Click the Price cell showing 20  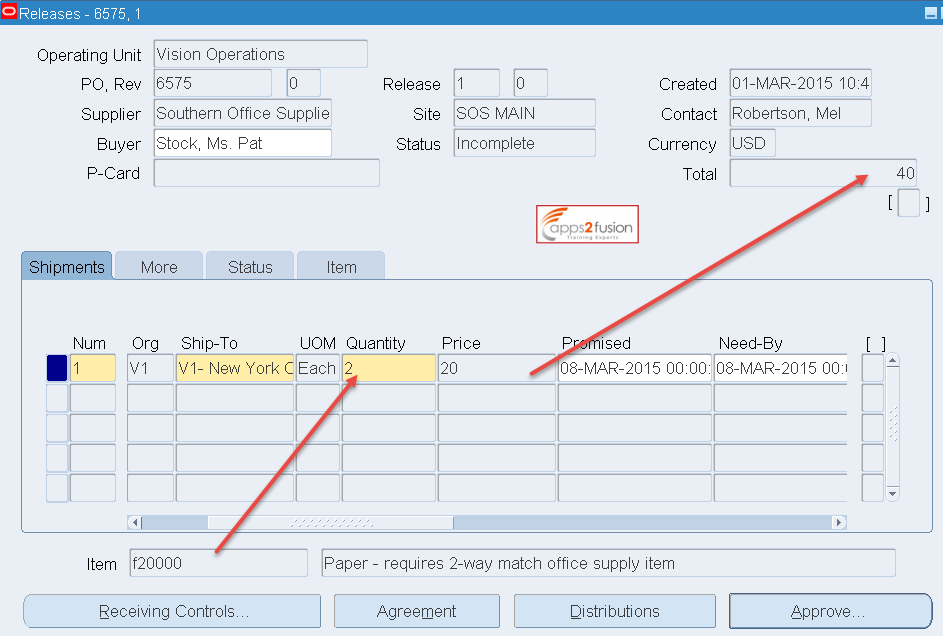coord(497,368)
